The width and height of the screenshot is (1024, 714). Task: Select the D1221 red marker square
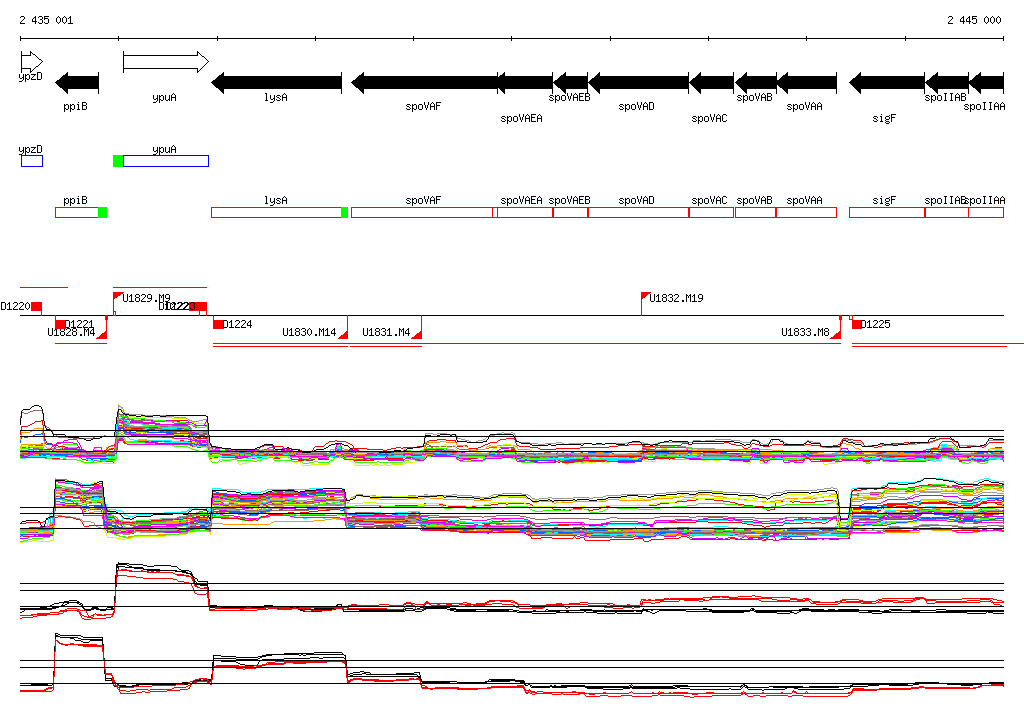tap(60, 324)
